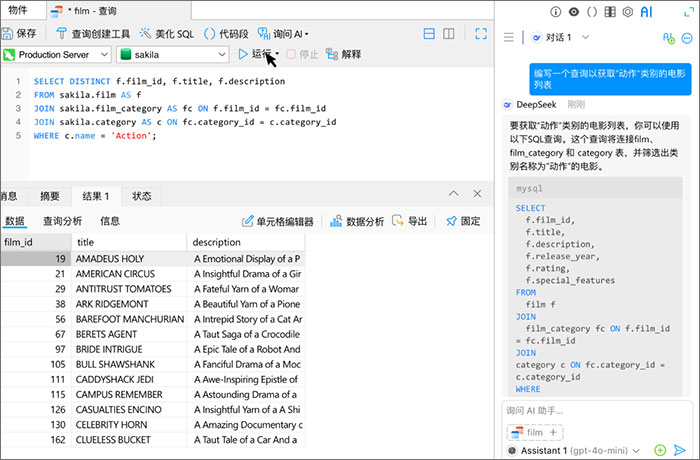The width and height of the screenshot is (700, 460).
Task: Click the Export (导出) button
Action: click(x=409, y=221)
